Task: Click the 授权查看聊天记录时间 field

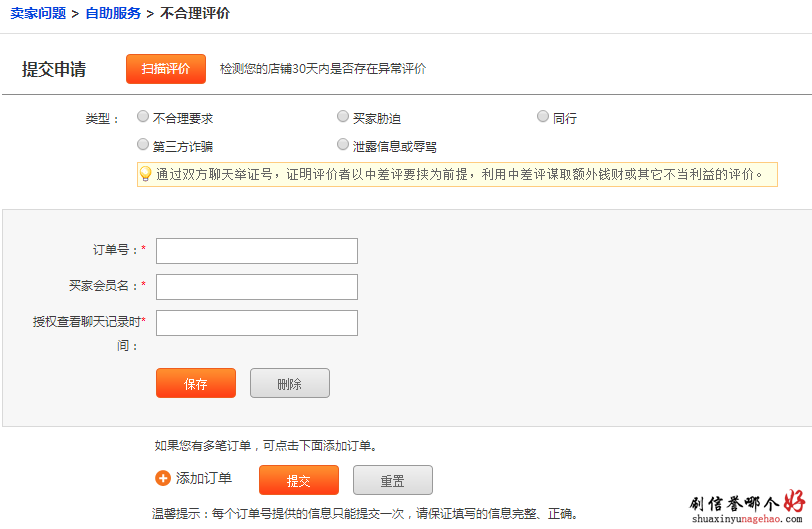Action: coord(257,323)
